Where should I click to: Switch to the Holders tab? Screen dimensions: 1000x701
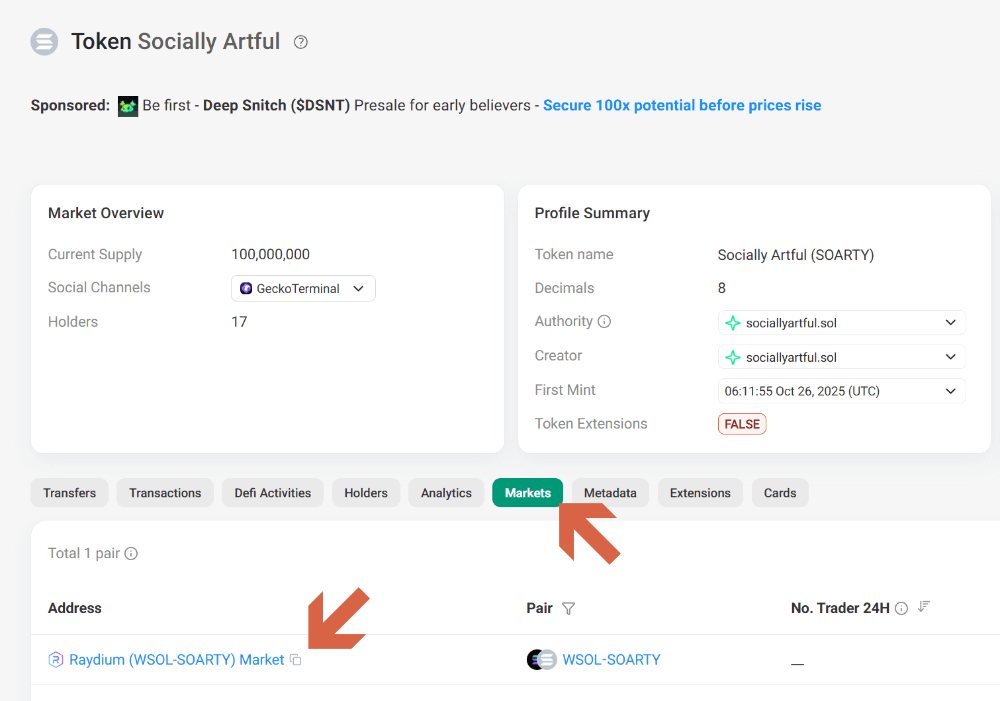(x=366, y=493)
